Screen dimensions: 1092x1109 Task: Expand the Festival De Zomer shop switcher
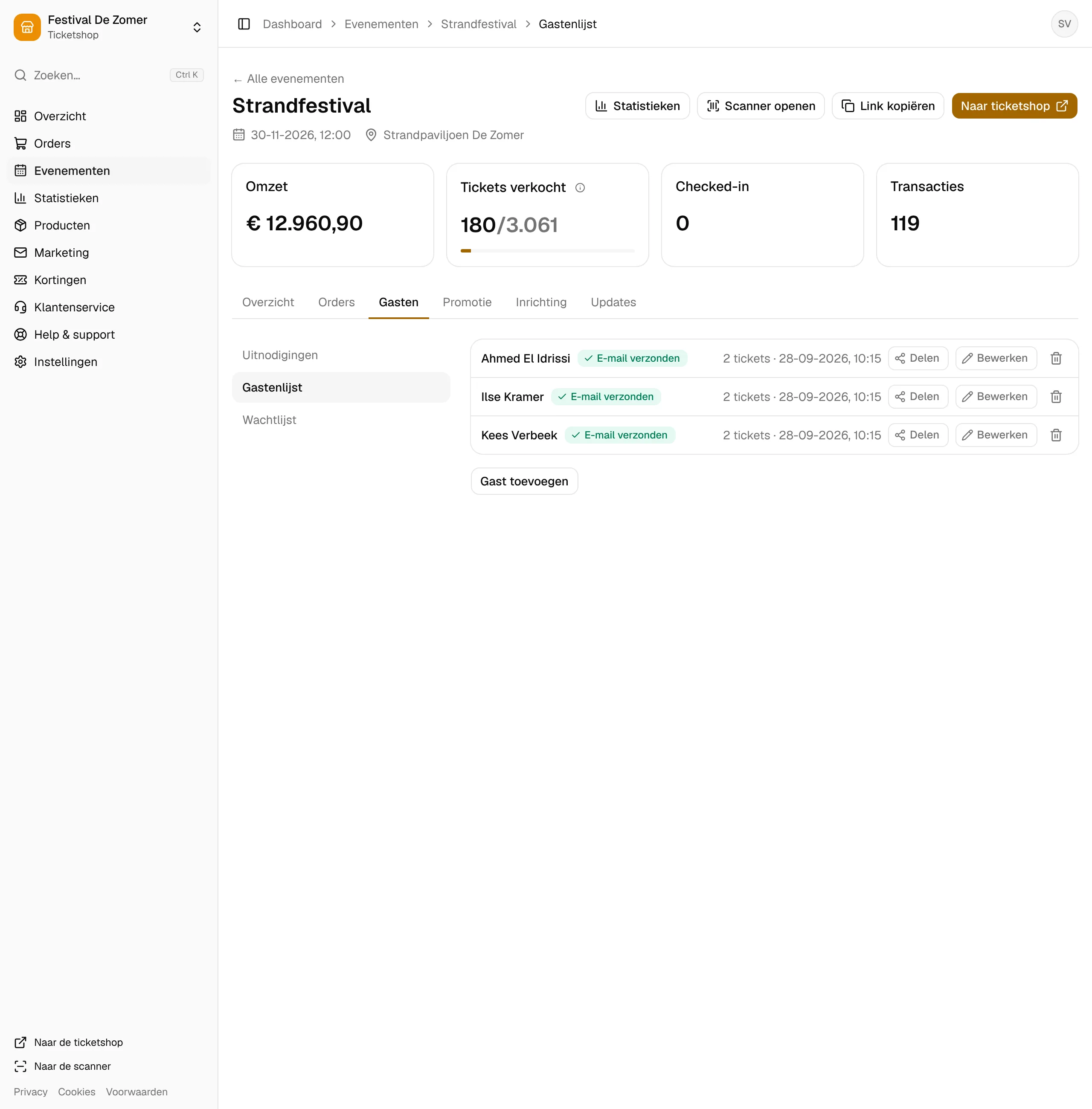pyautogui.click(x=197, y=28)
